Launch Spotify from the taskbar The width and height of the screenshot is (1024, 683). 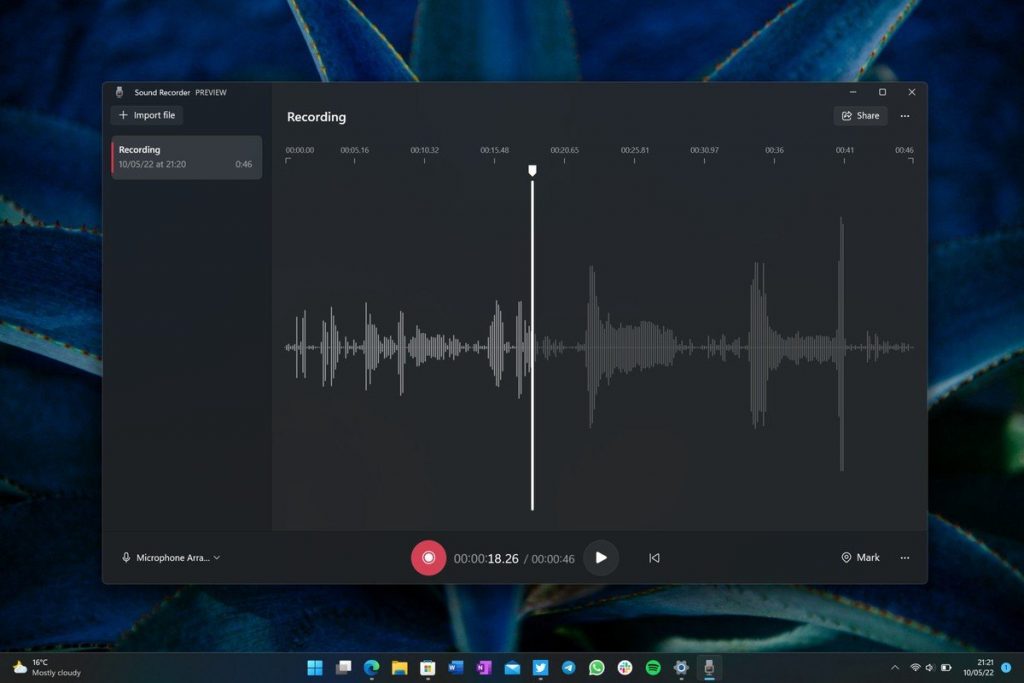[653, 667]
